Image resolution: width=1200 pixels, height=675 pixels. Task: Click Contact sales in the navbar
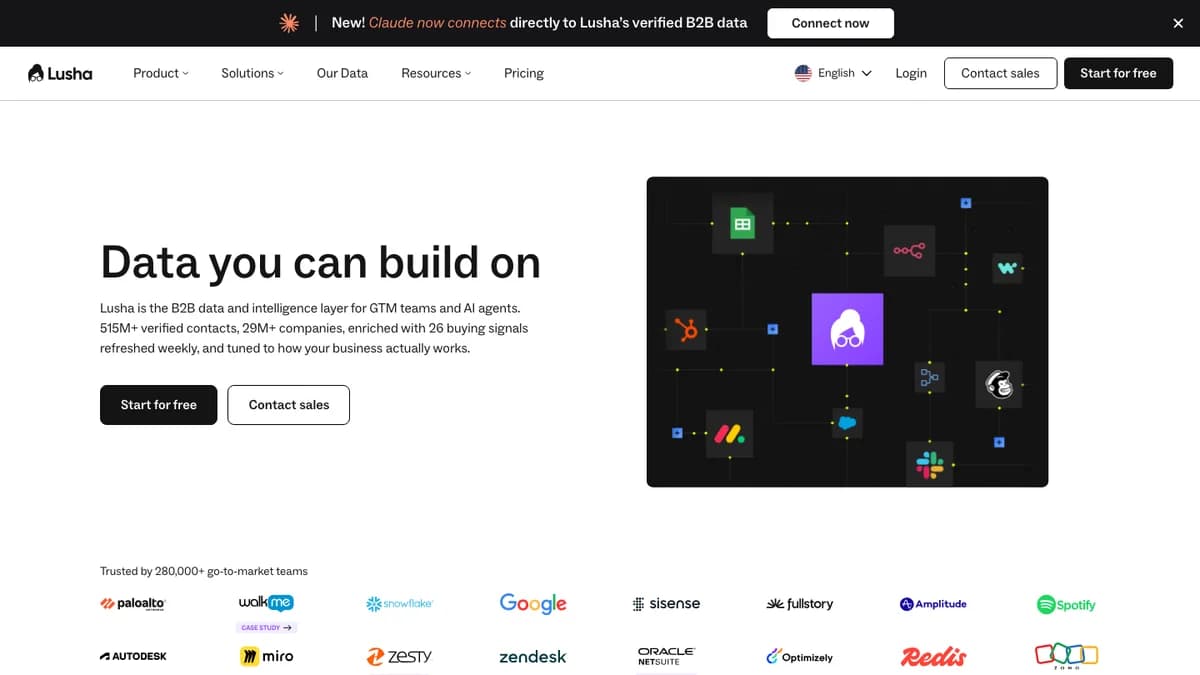click(1000, 73)
